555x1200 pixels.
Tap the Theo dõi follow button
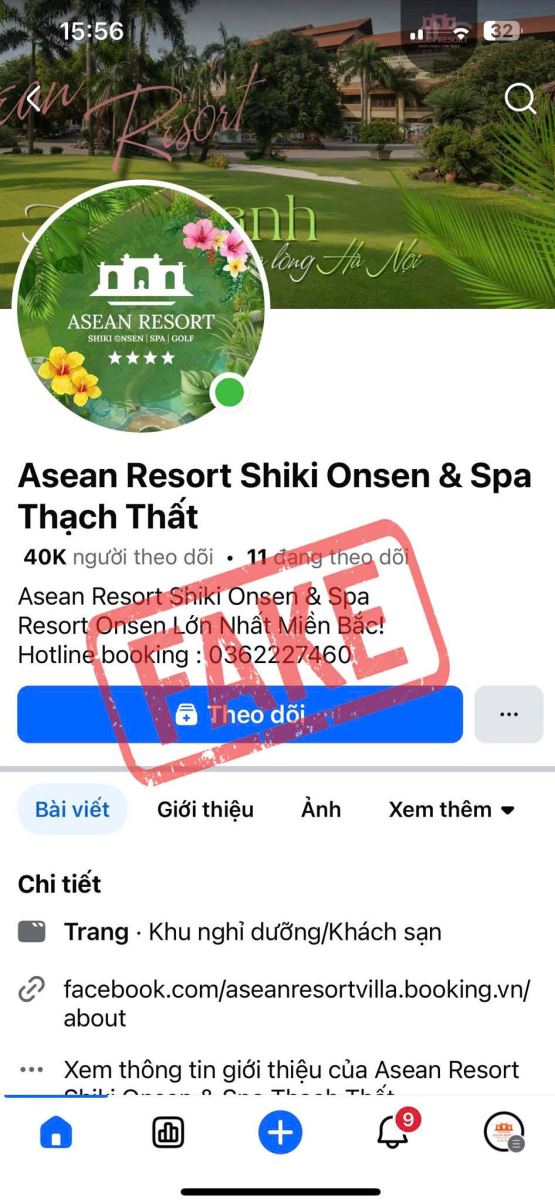click(x=240, y=714)
